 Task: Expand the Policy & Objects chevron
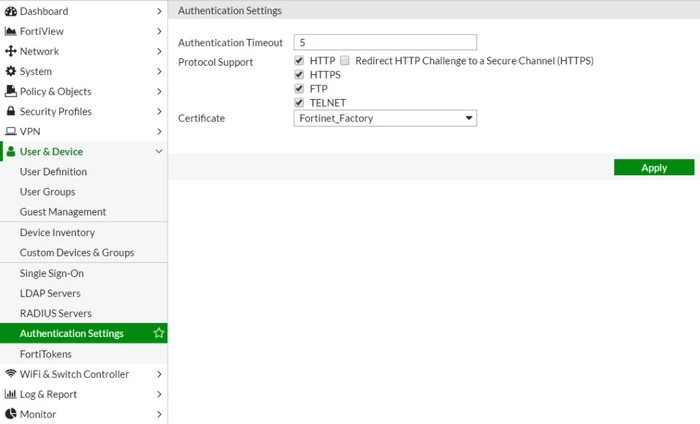[x=159, y=91]
